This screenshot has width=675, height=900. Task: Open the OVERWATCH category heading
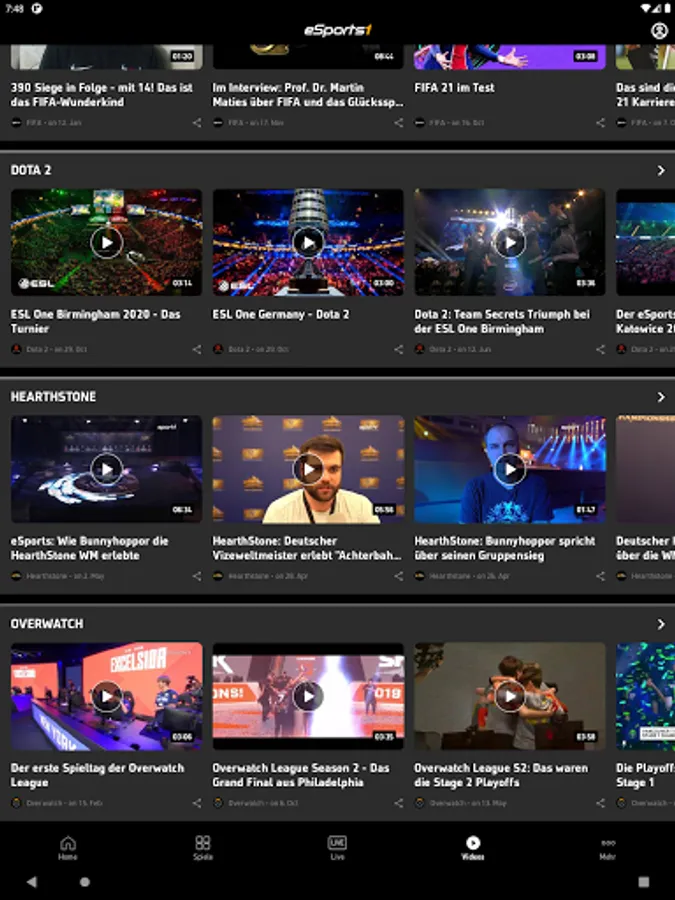(x=46, y=624)
